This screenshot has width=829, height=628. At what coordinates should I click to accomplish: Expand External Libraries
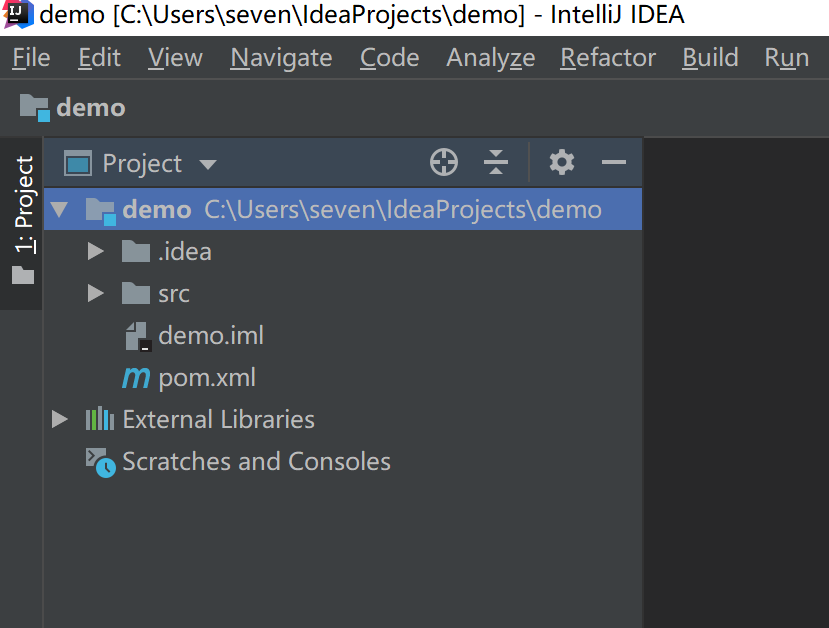pyautogui.click(x=59, y=419)
